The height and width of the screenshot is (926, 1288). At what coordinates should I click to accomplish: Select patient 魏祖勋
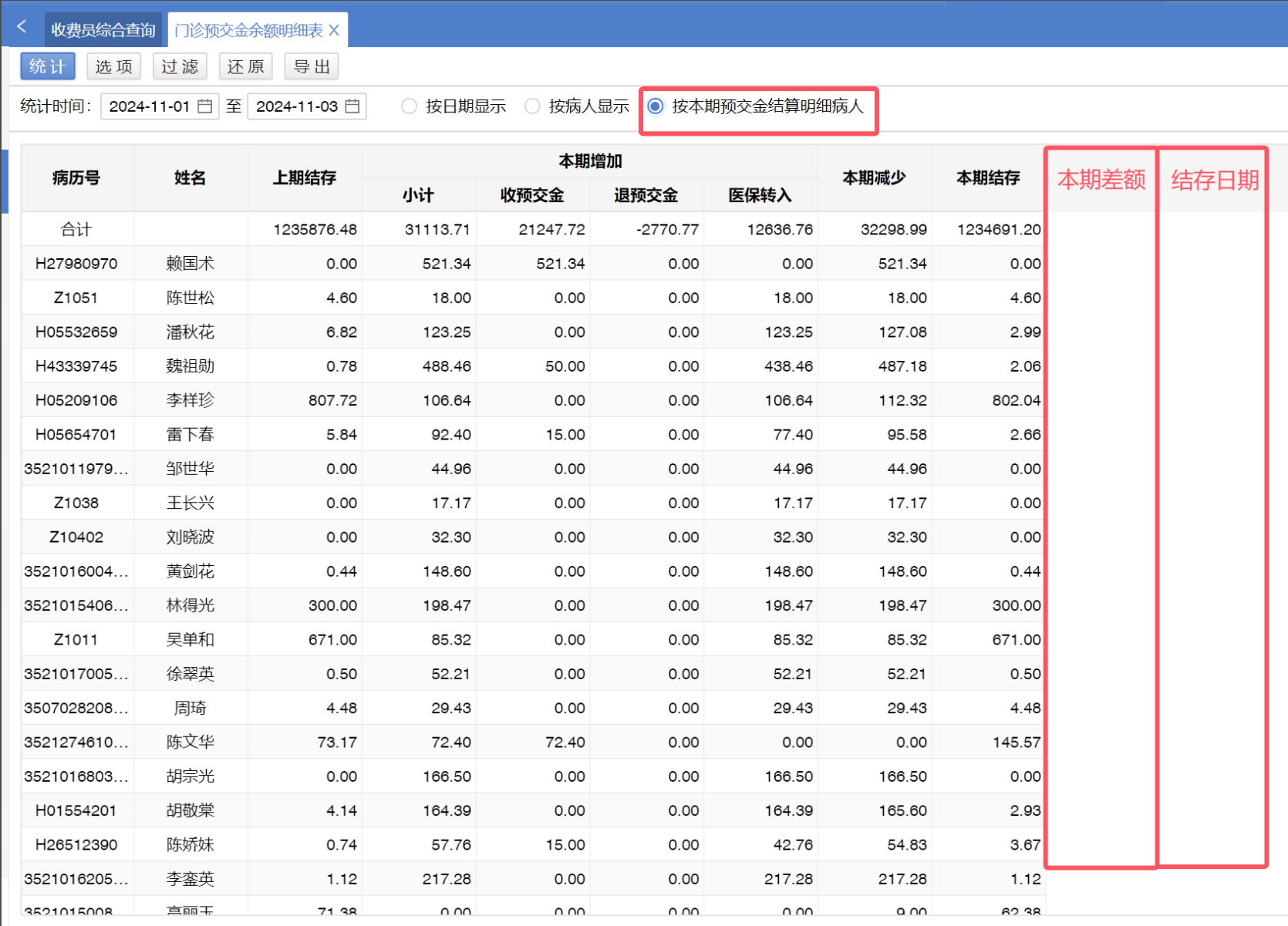pos(191,366)
